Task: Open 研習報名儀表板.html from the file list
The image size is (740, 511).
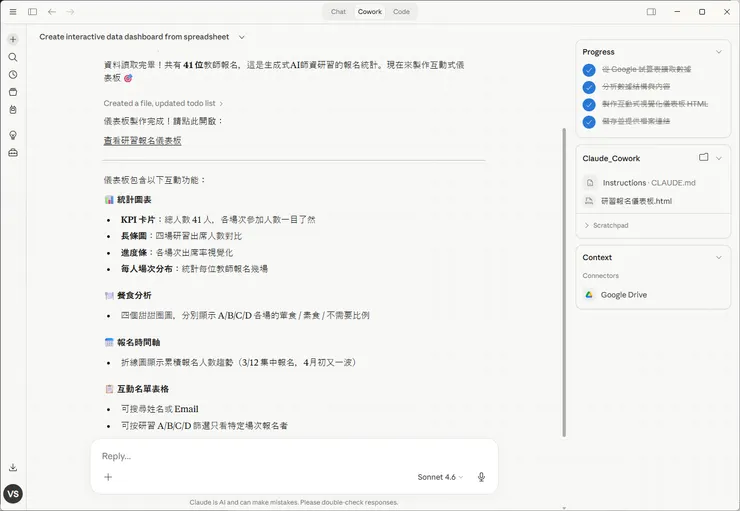Action: 636,201
